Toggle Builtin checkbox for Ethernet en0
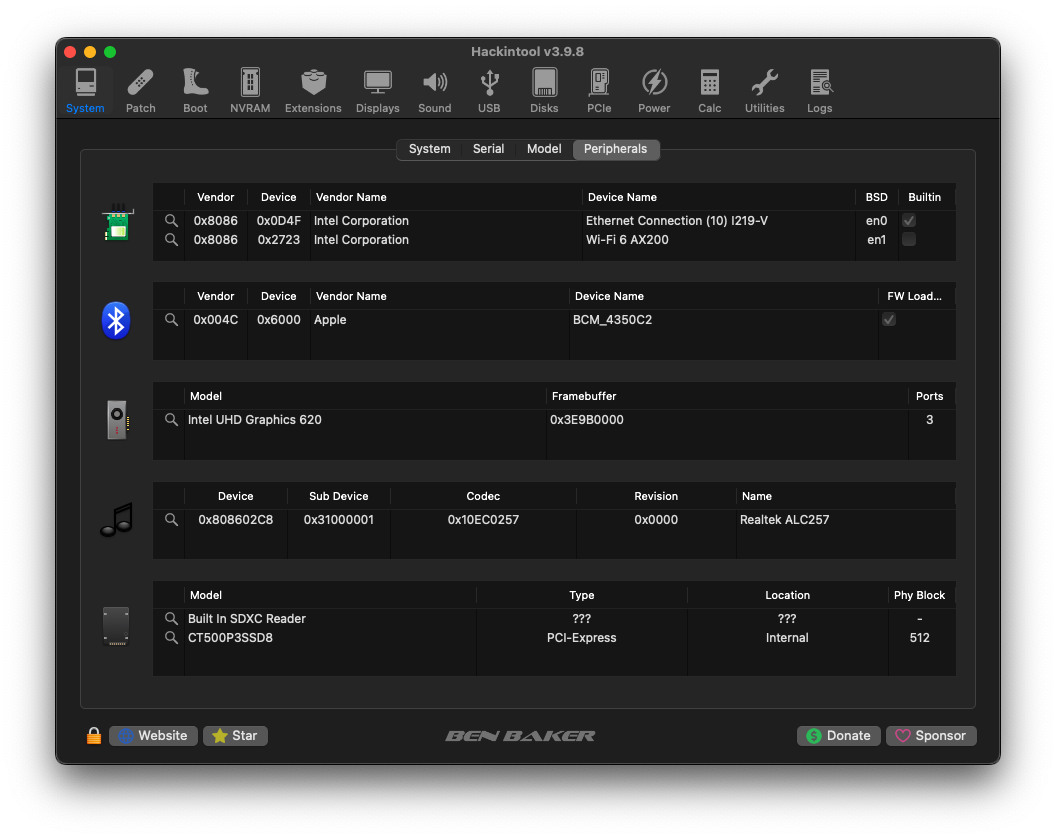The width and height of the screenshot is (1056, 838). [909, 221]
